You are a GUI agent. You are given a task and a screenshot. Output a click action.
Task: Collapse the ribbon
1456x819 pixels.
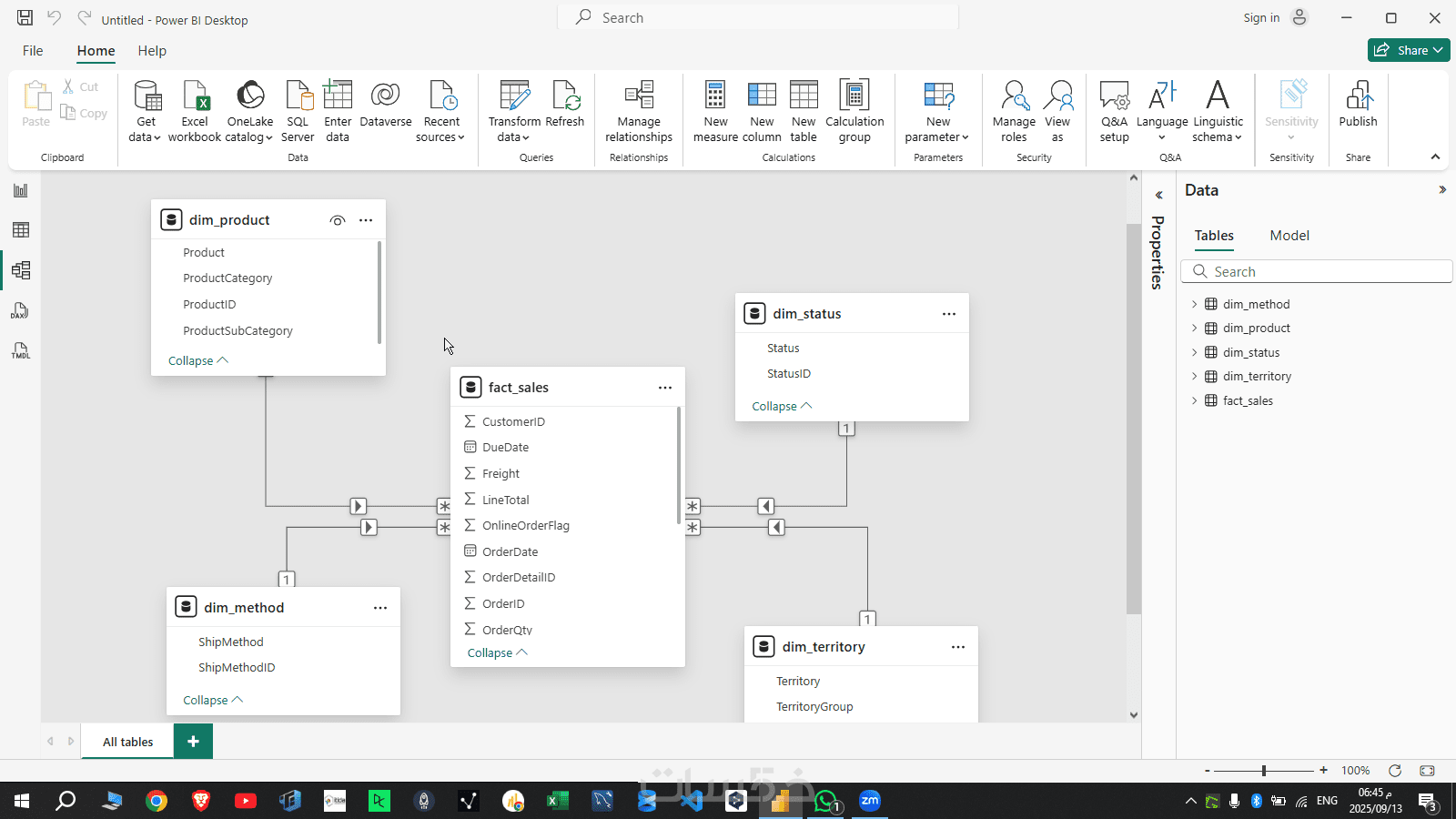click(1435, 157)
